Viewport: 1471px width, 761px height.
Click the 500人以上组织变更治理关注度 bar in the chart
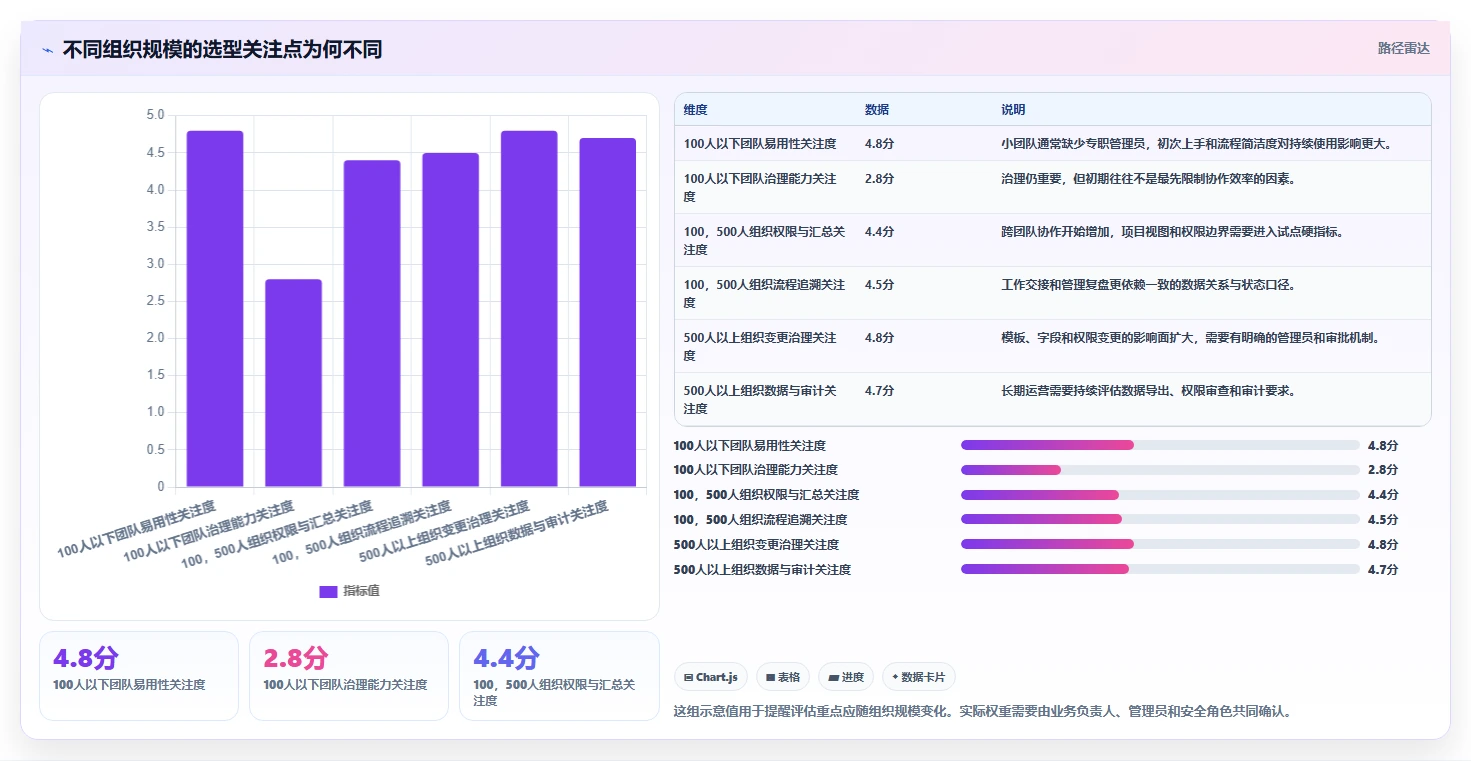(529, 309)
